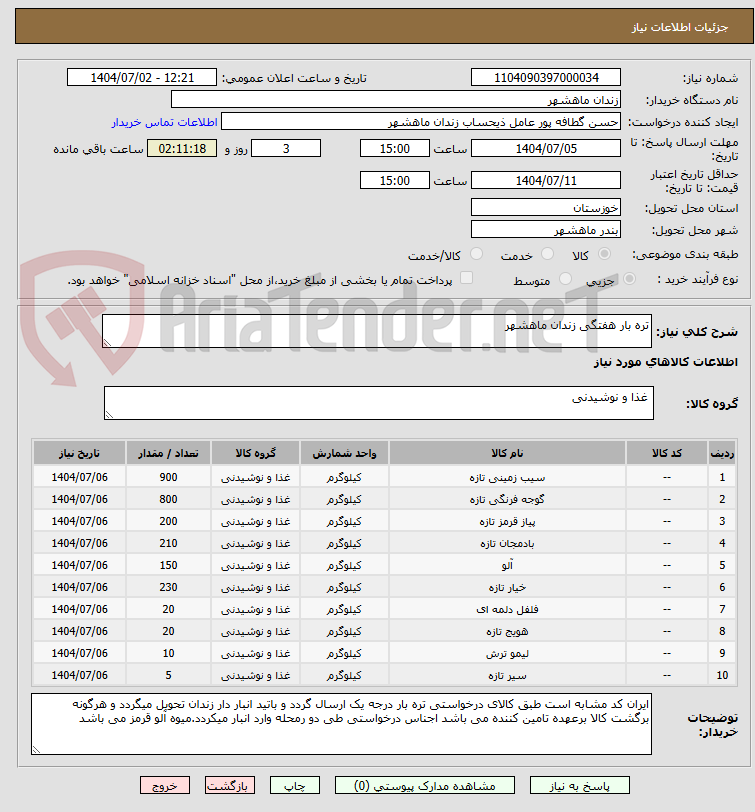Click the ردیف column header
The height and width of the screenshot is (812, 755).
click(x=722, y=453)
